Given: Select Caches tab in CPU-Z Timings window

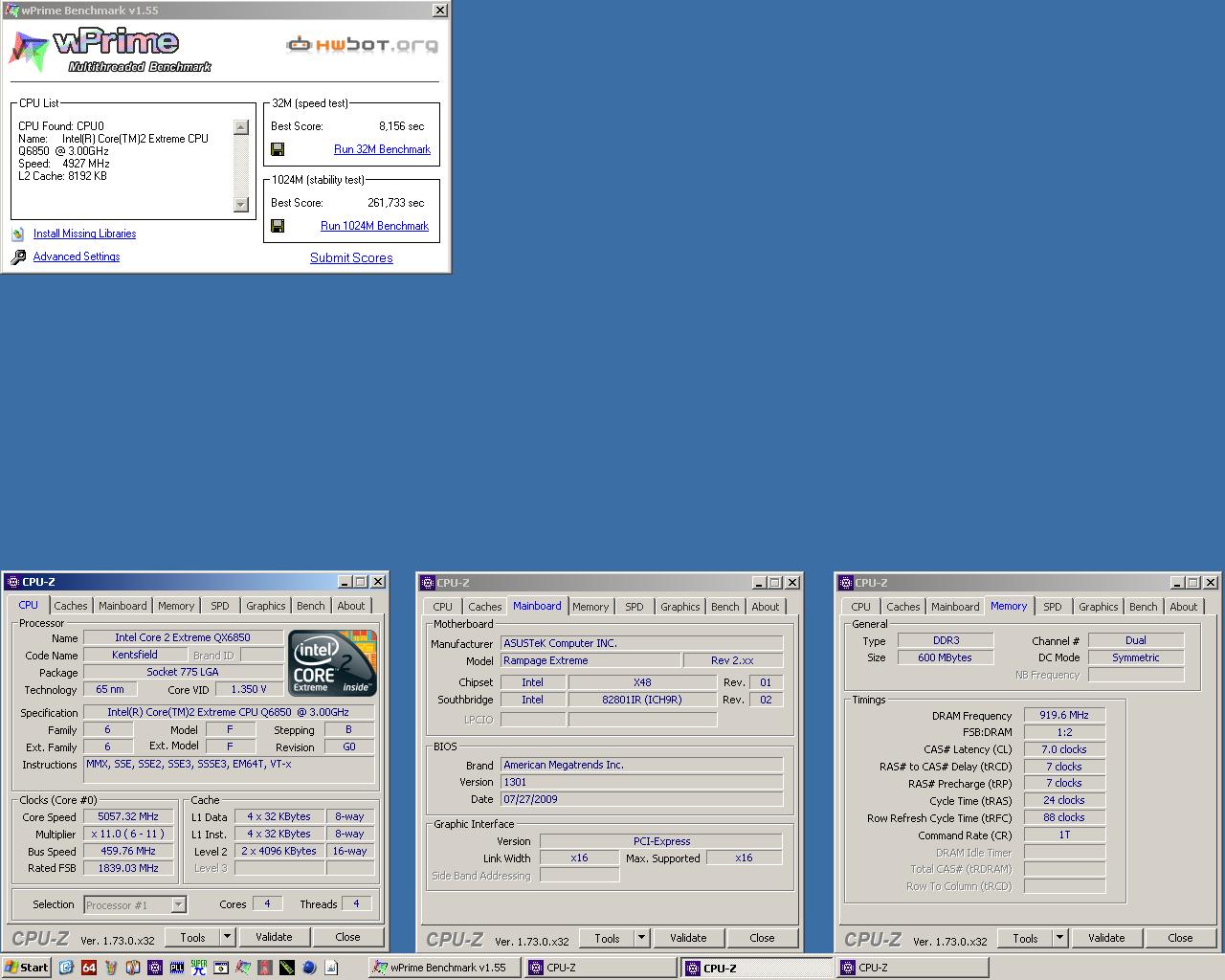Looking at the screenshot, I should [x=902, y=607].
